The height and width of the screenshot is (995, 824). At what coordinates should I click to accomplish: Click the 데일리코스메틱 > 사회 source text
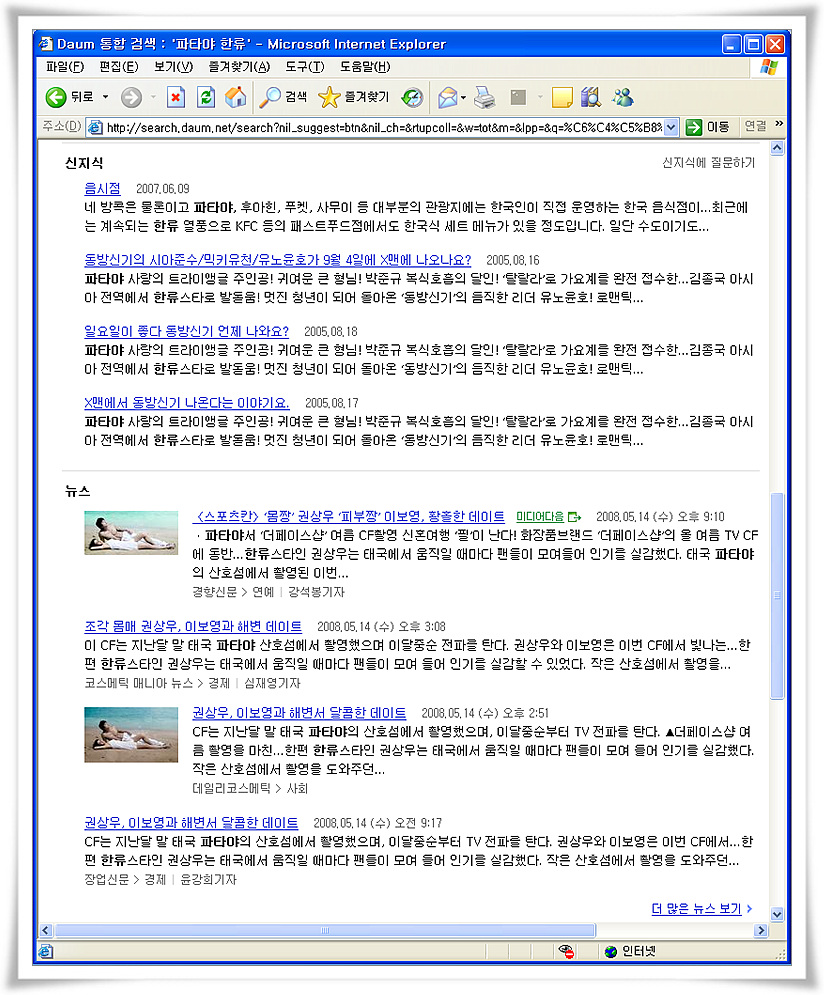coord(250,789)
